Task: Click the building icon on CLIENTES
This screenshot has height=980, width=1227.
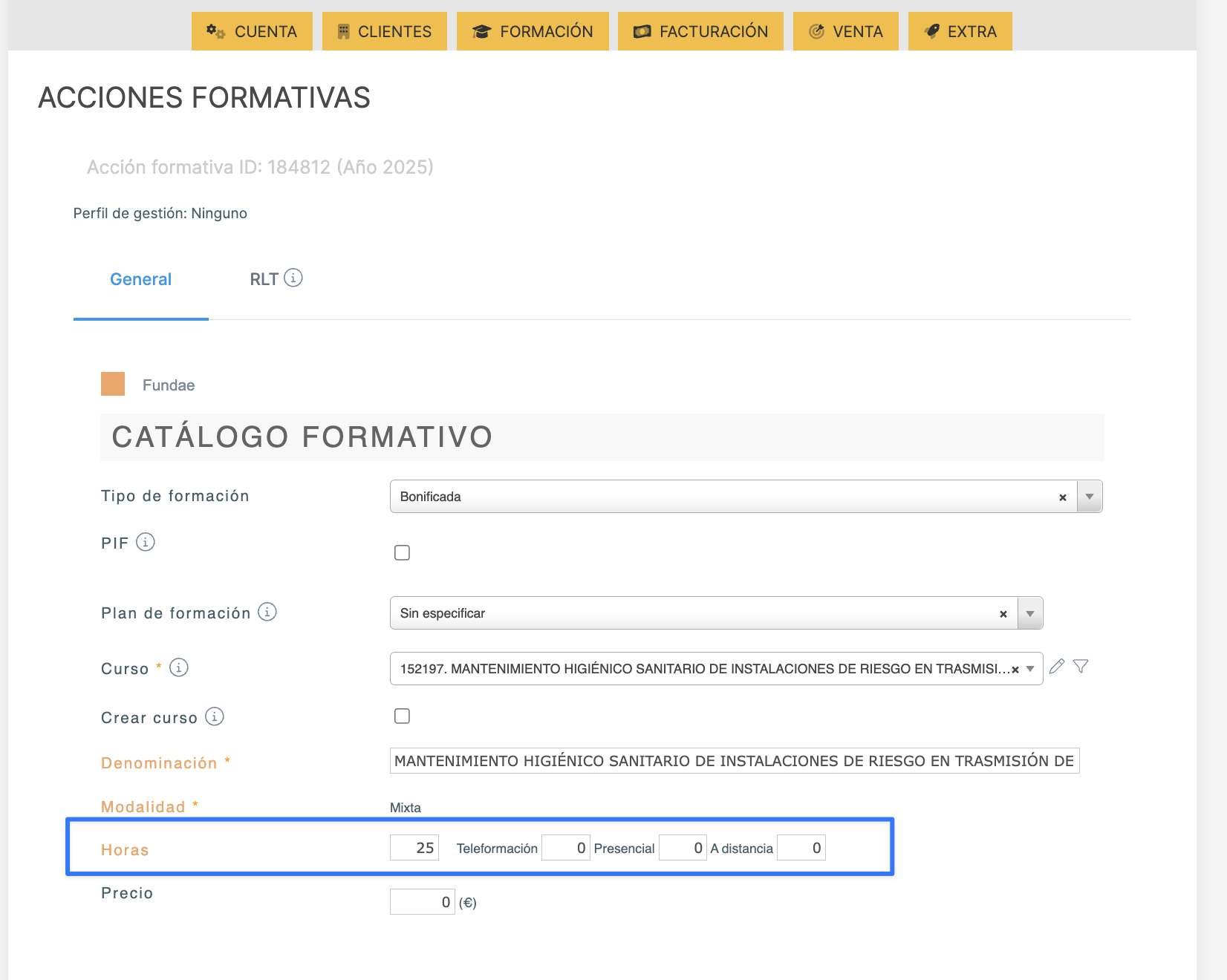Action: tap(343, 31)
